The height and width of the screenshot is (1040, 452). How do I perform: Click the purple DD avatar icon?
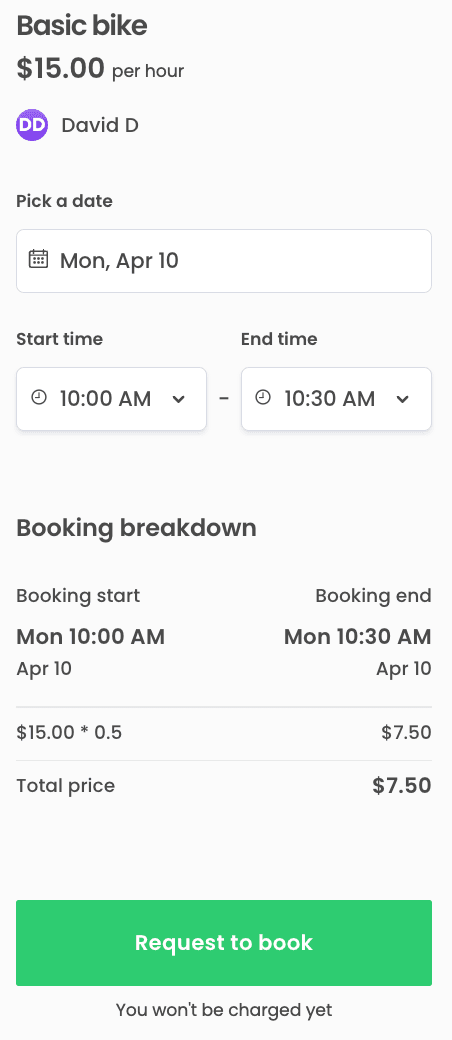pyautogui.click(x=32, y=125)
